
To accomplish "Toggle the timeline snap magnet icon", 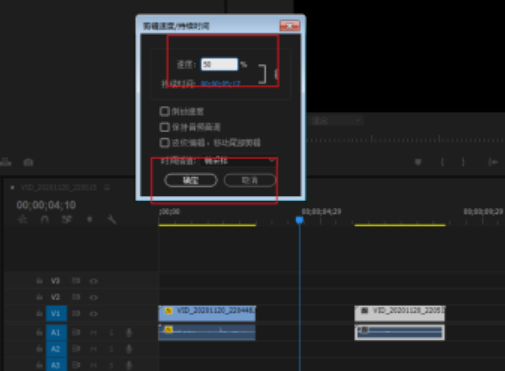I will pos(44,219).
